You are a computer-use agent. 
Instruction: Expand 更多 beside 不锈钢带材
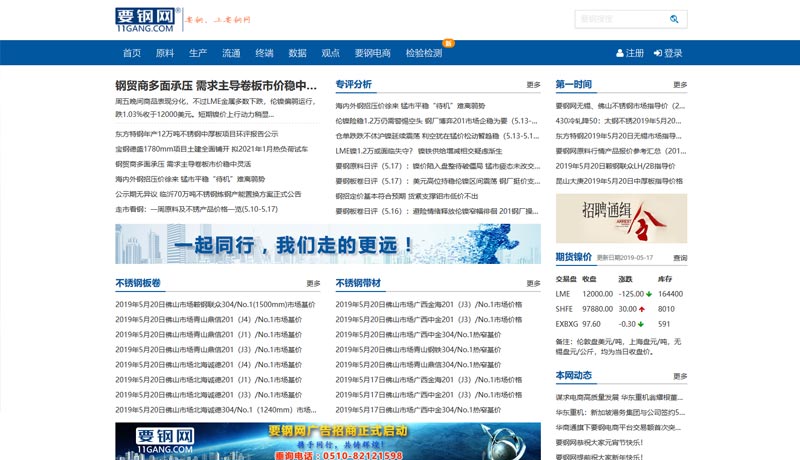coord(533,284)
